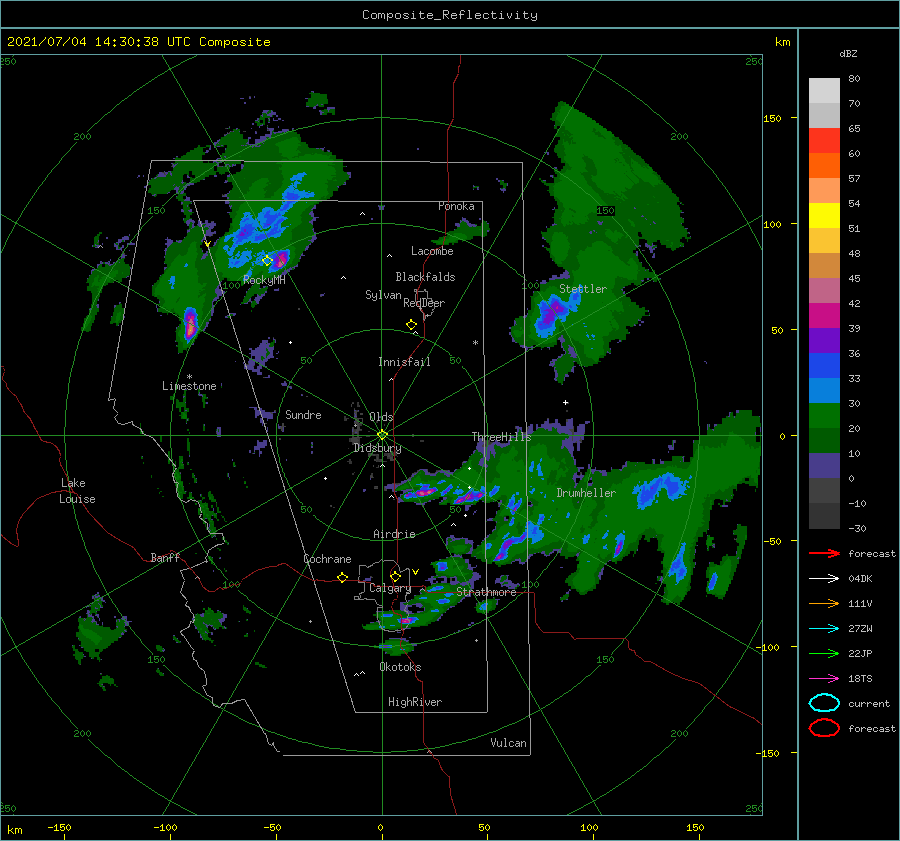The height and width of the screenshot is (841, 900).
Task: Click the Limestone label
Action: point(189,386)
